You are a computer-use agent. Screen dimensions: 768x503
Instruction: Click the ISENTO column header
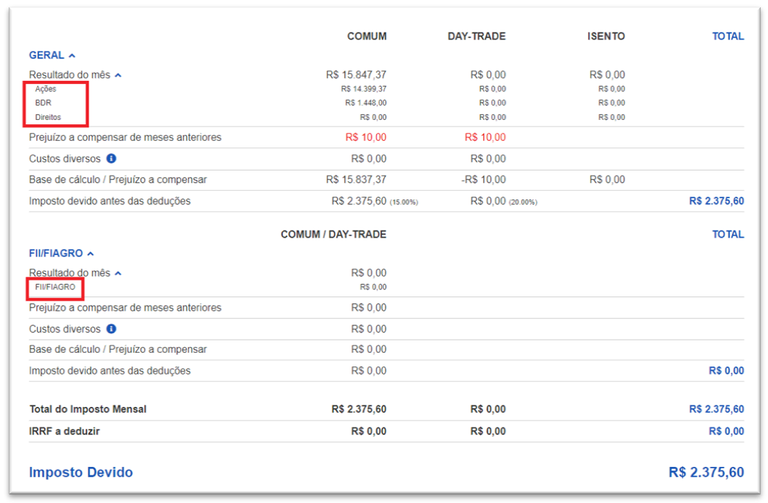[x=606, y=36]
